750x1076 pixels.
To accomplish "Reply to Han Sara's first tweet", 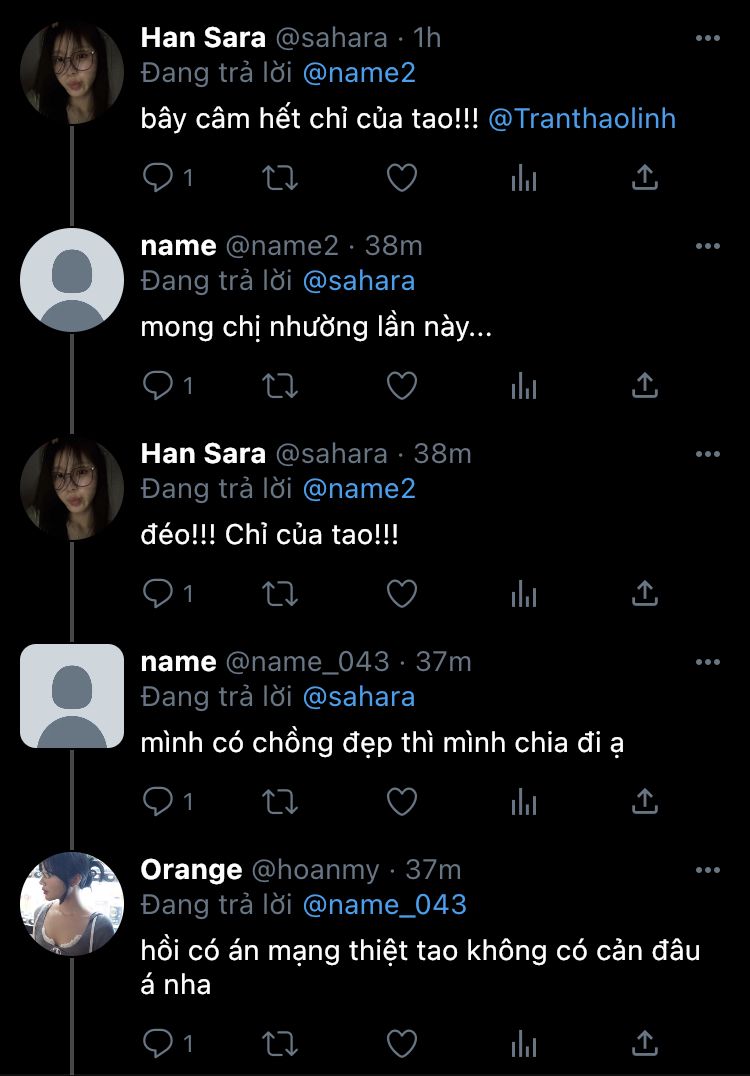I will tap(158, 178).
